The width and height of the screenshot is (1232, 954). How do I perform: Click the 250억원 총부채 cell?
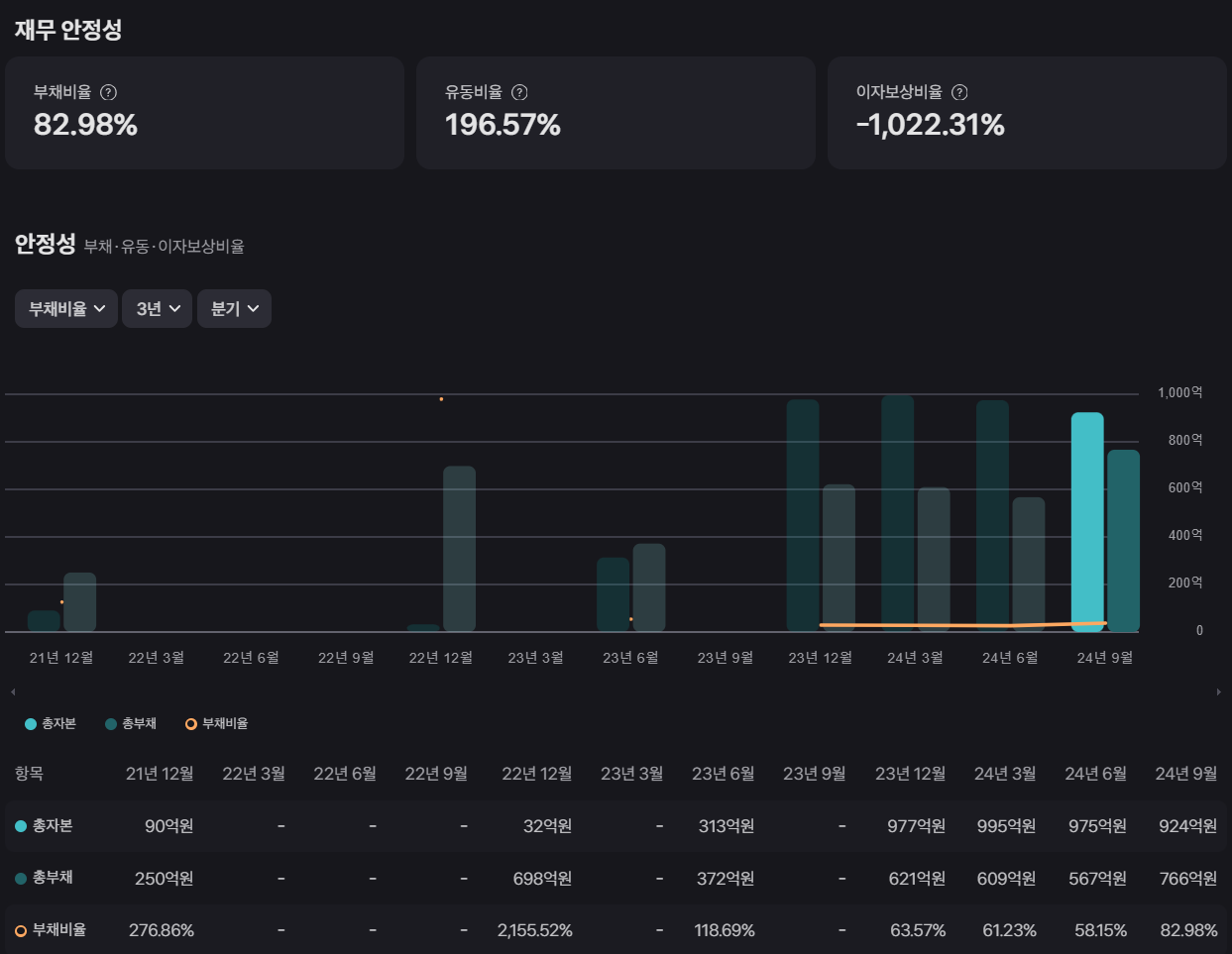point(165,879)
